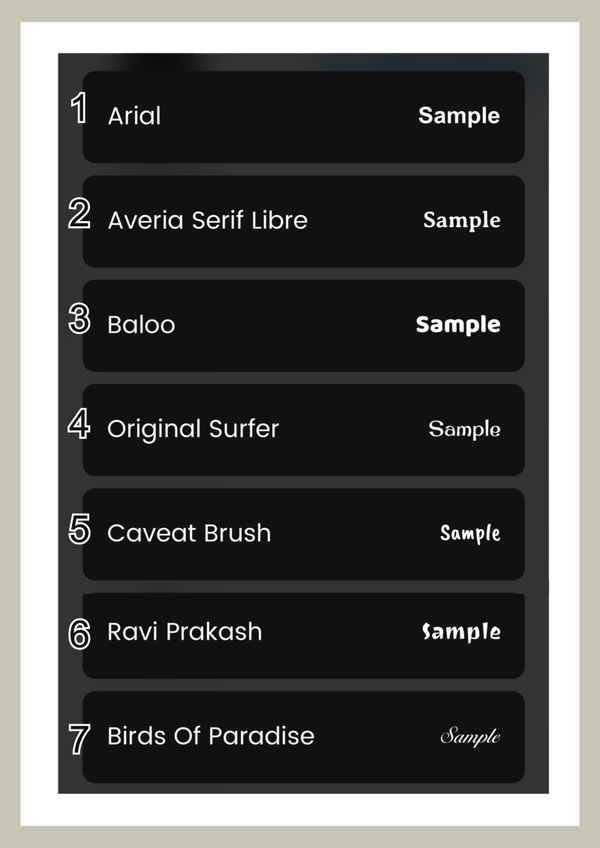The image size is (600, 848).
Task: Select the Original Surfer font name
Action: [193, 429]
